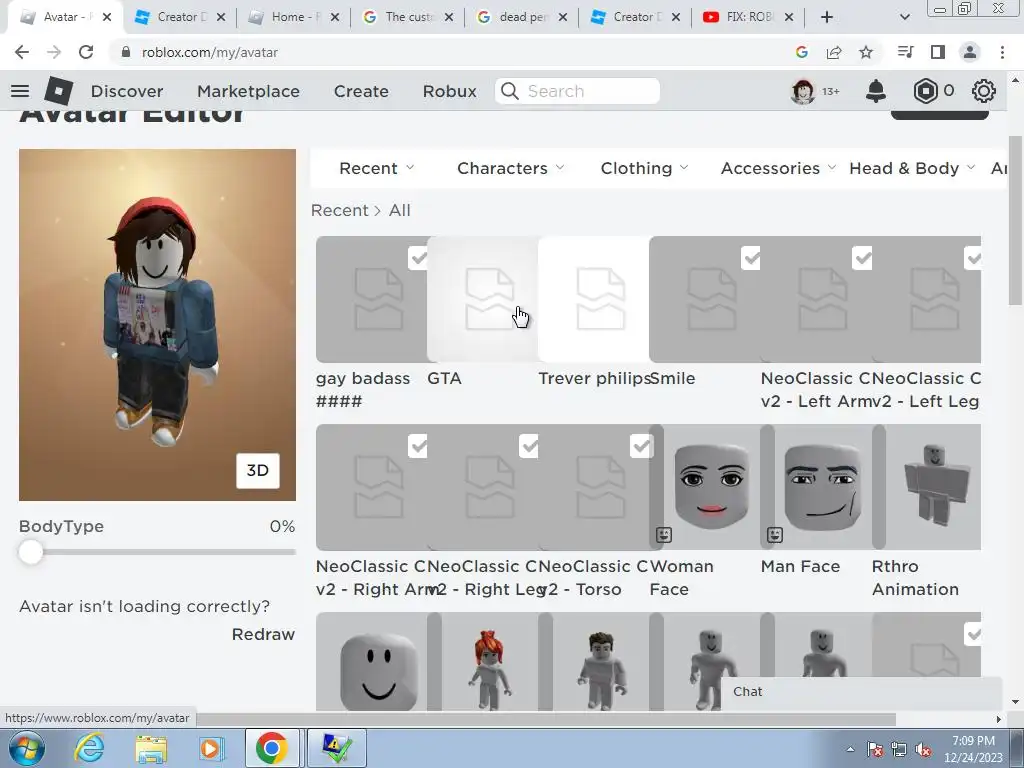
Task: Adjust the BodyType slider handle
Action: coord(30,552)
